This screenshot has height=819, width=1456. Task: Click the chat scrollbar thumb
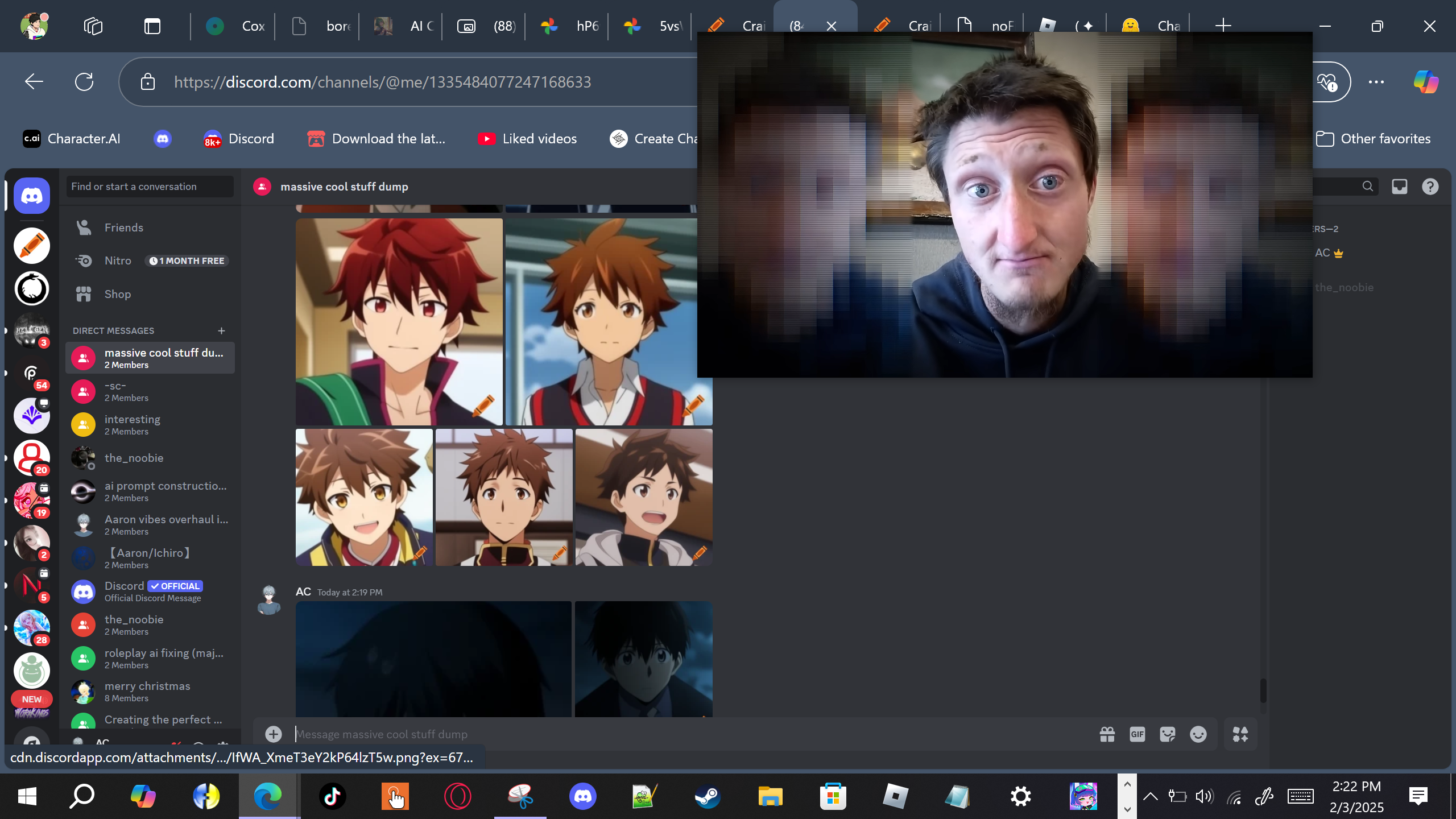pyautogui.click(x=1263, y=690)
